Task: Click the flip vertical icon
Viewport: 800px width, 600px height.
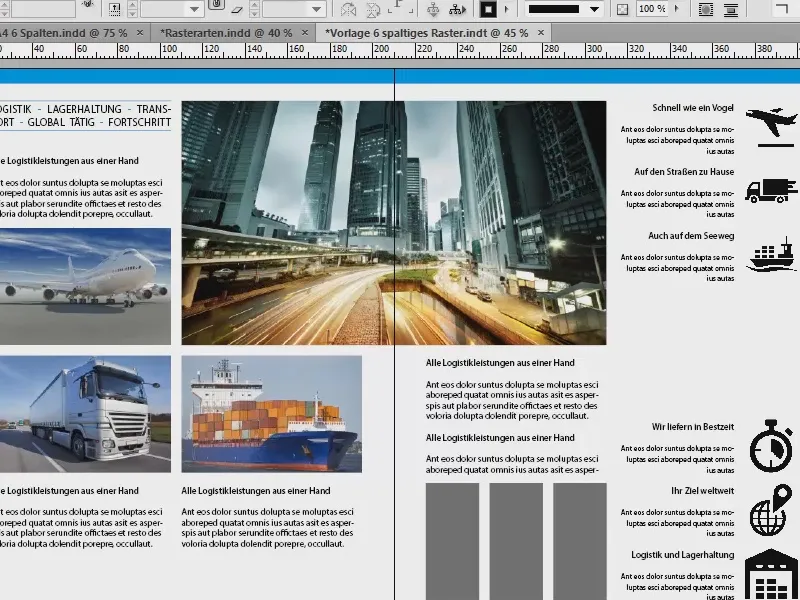Action: pyautogui.click(x=373, y=9)
